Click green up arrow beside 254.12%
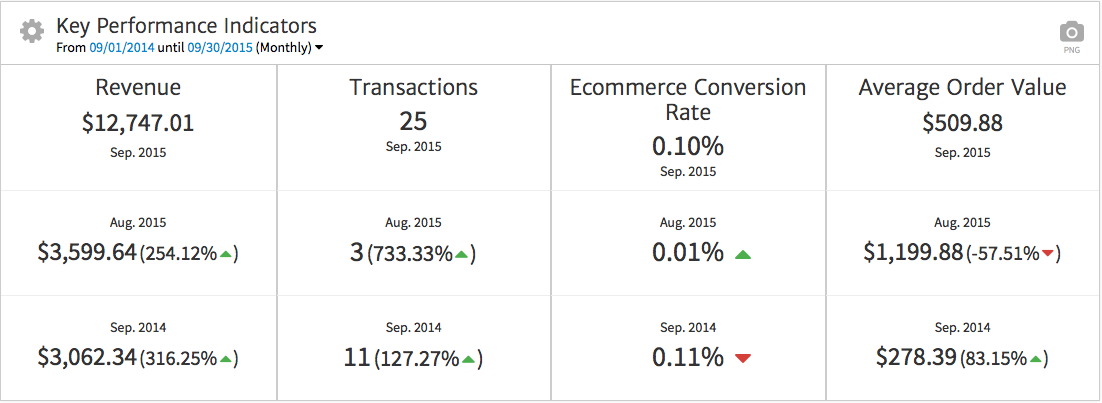The height and width of the screenshot is (403, 1102). (226, 255)
